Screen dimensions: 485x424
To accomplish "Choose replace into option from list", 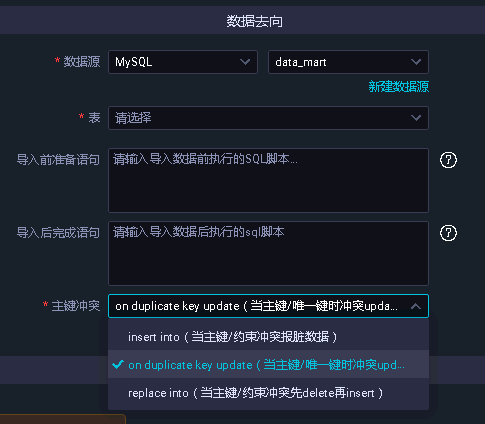I will (268, 393).
